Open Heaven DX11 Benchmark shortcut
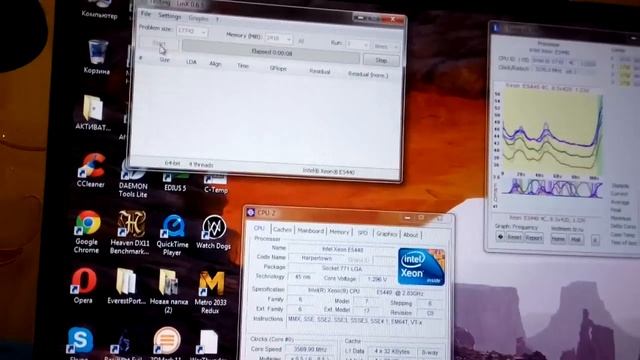 tap(130, 232)
